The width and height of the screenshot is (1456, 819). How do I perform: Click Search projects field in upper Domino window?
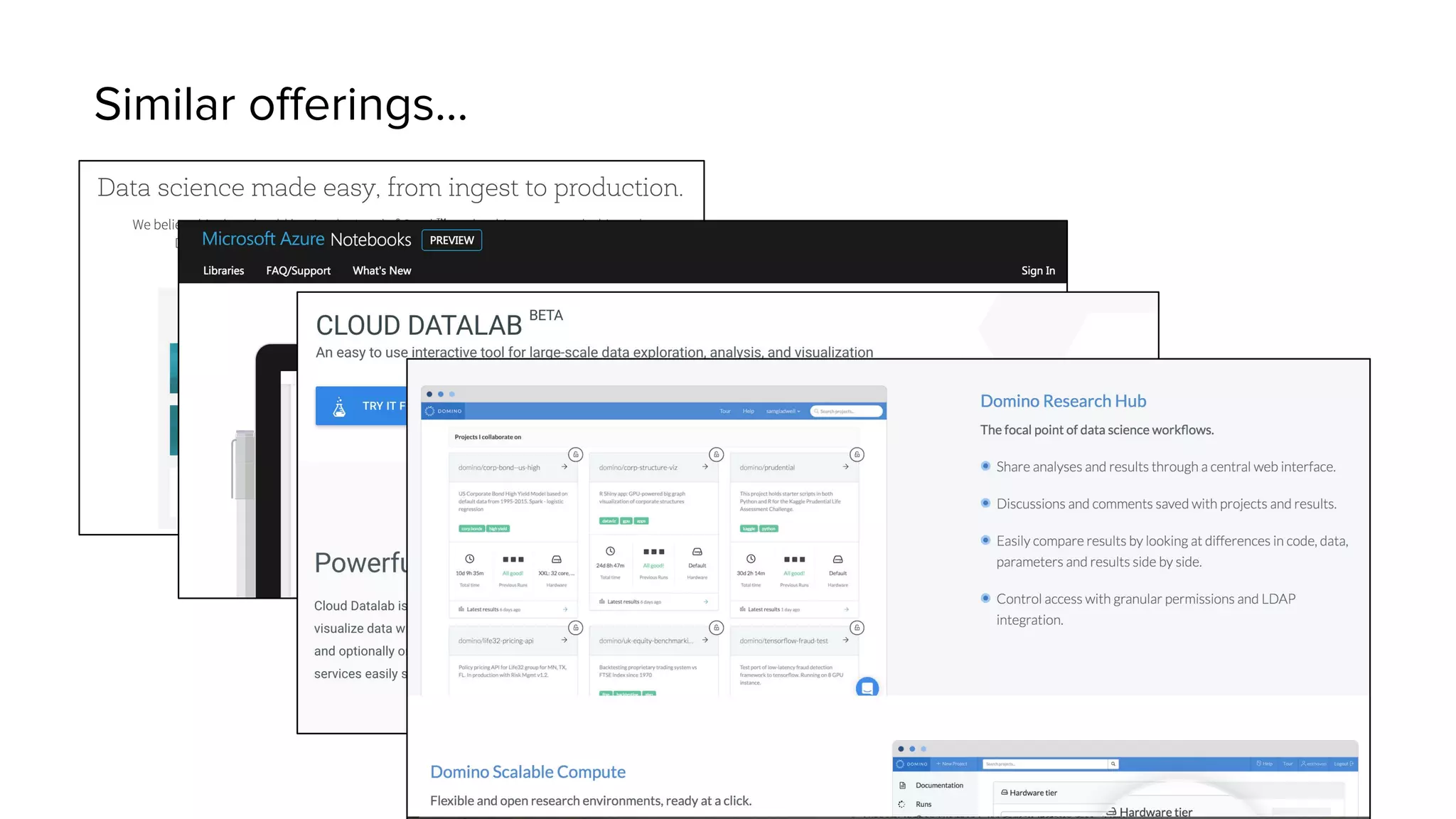846,411
